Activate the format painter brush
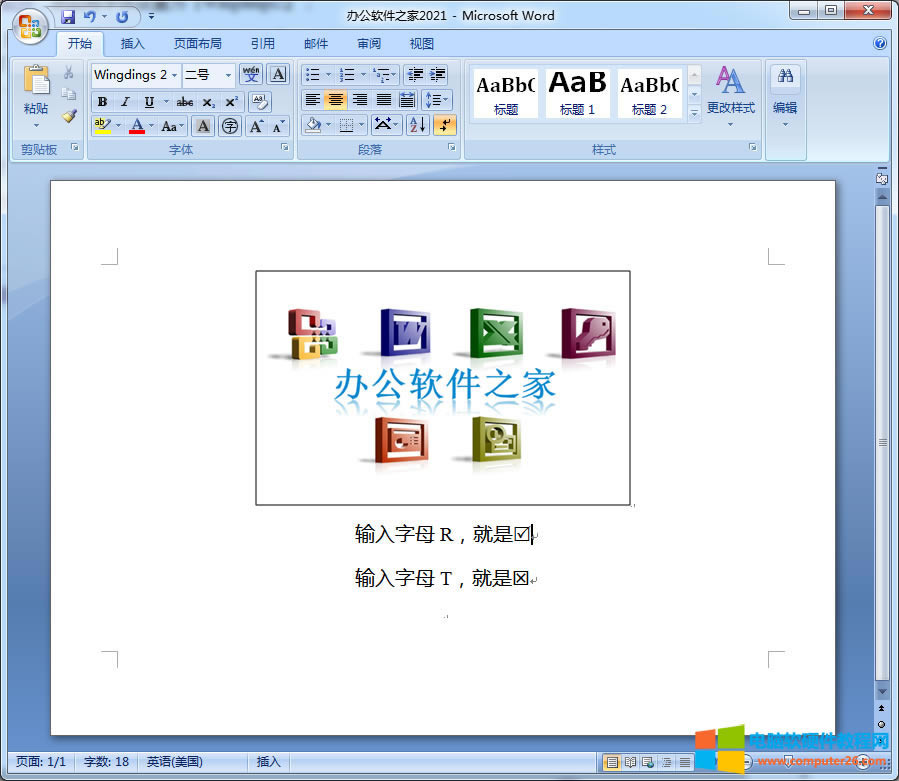 (x=69, y=116)
